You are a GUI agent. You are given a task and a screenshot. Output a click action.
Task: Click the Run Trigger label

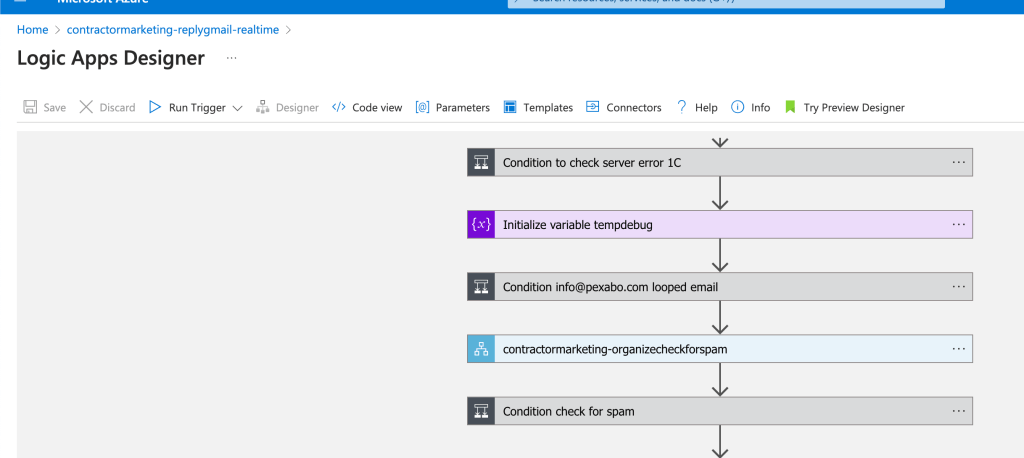(x=197, y=108)
